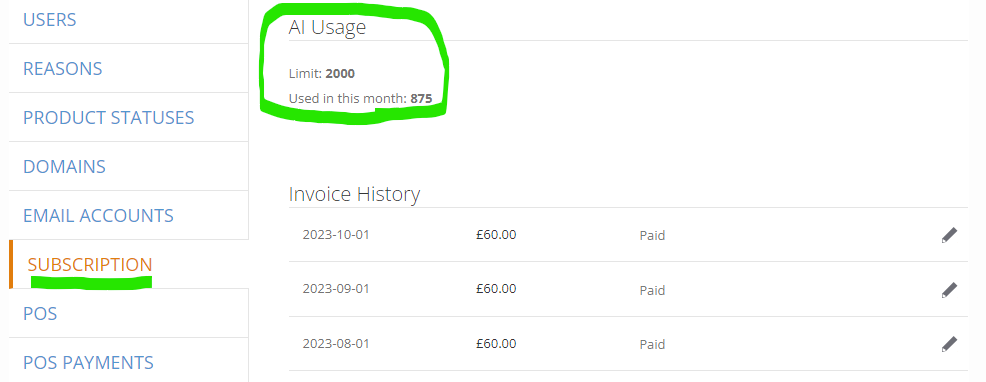The image size is (986, 382).
Task: Open the USERS settings section
Action: [50, 20]
